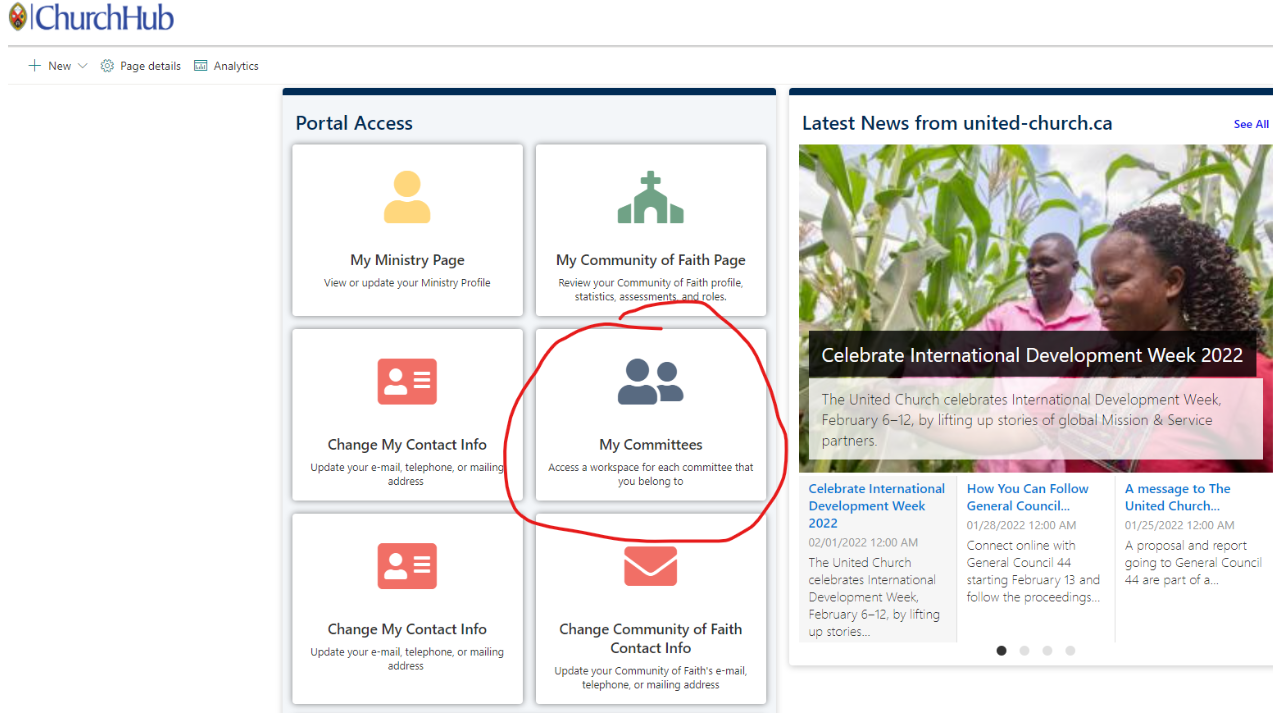Image resolution: width=1273 pixels, height=720 pixels.
Task: Select the My Community of Faith Page title
Action: (x=651, y=260)
